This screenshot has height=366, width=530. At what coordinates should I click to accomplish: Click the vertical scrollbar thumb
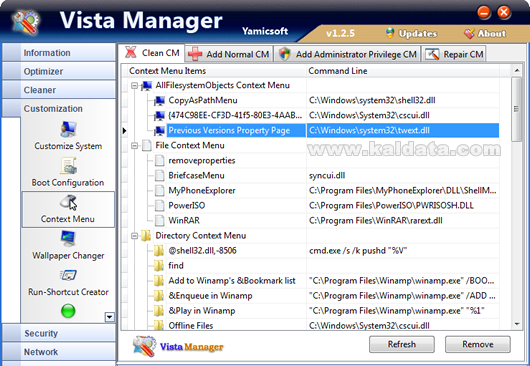[516, 109]
